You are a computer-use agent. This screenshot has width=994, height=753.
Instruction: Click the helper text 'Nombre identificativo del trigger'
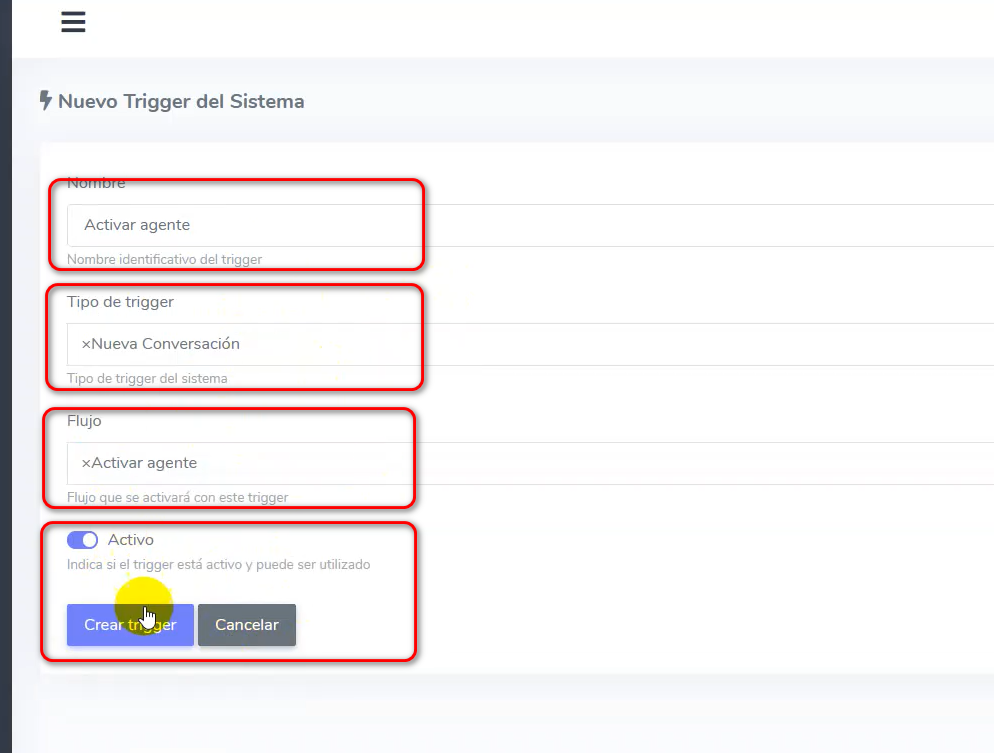(x=164, y=260)
